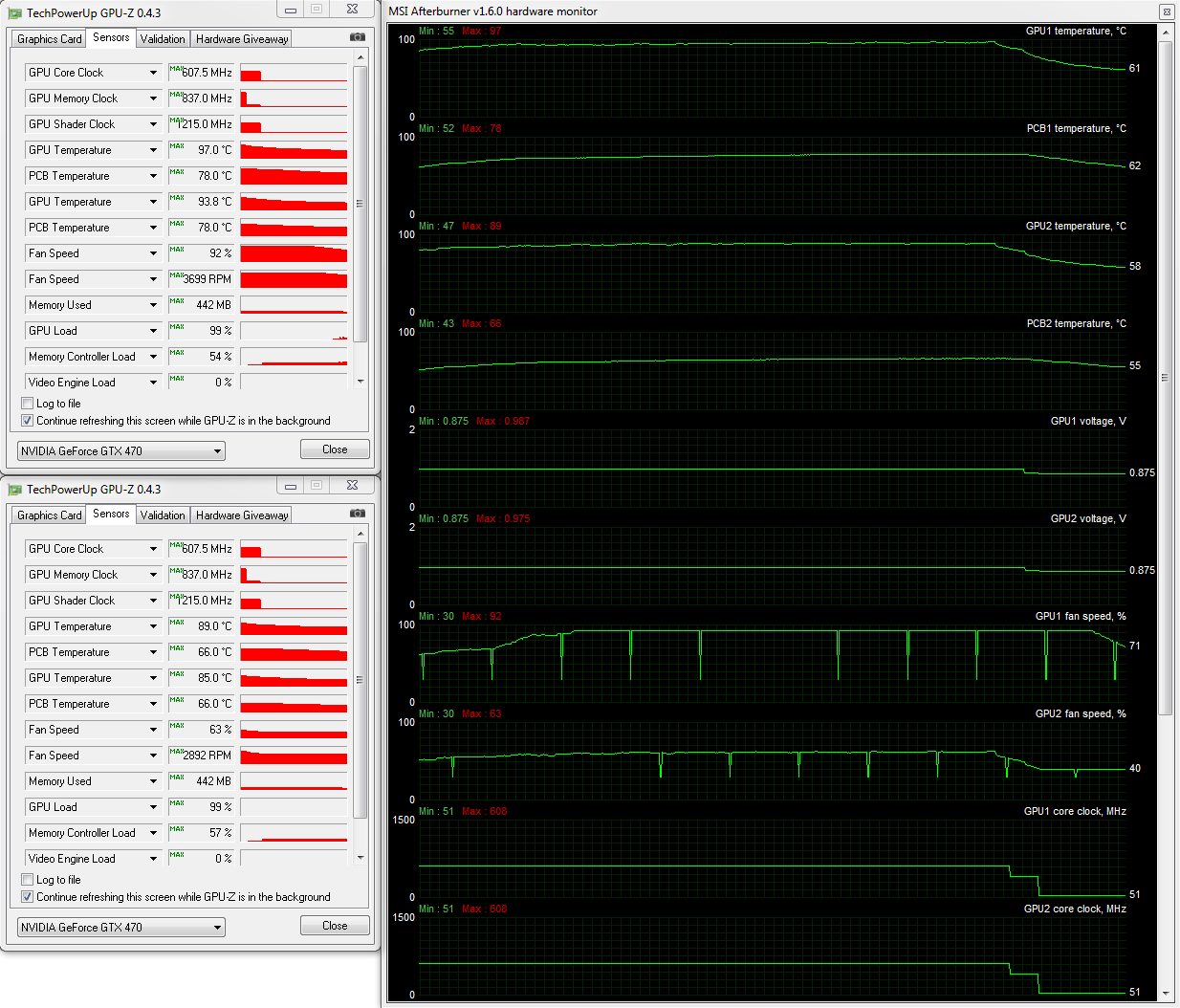The width and height of the screenshot is (1180, 1008).
Task: Open Hardware Giveaway tab in top GPU-Z window
Action: tap(242, 39)
